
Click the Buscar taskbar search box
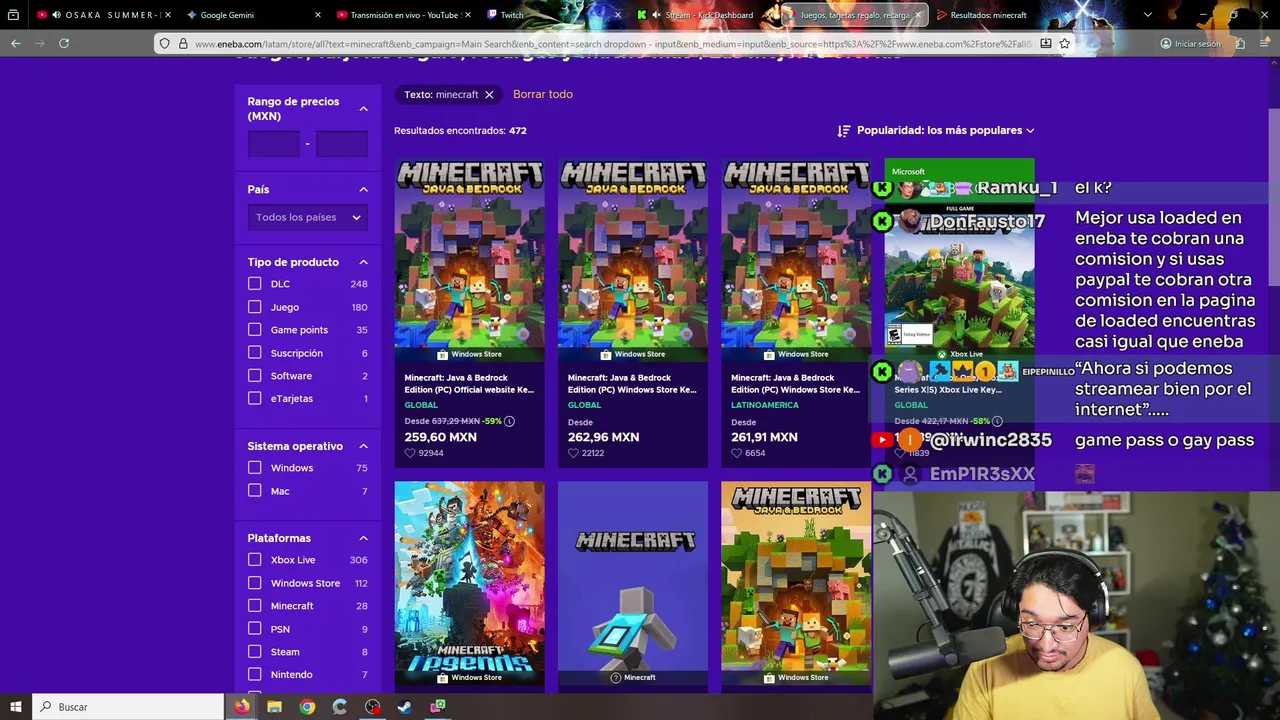click(128, 707)
